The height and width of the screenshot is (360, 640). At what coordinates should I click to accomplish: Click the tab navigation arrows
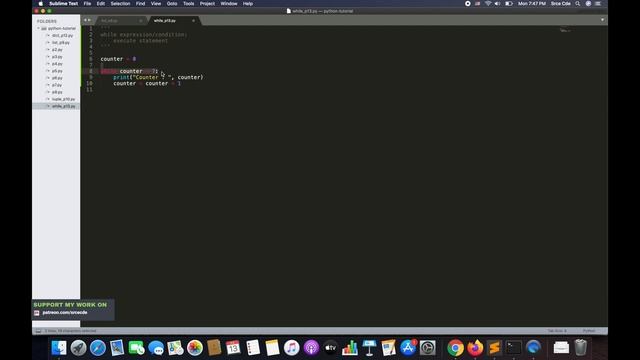pos(87,20)
